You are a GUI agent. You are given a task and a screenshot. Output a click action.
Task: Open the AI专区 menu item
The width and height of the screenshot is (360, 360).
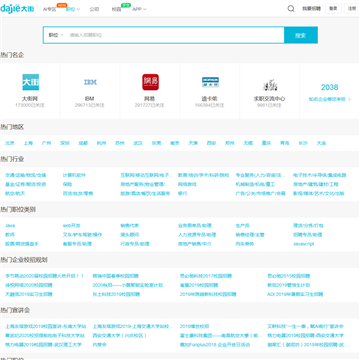point(50,9)
